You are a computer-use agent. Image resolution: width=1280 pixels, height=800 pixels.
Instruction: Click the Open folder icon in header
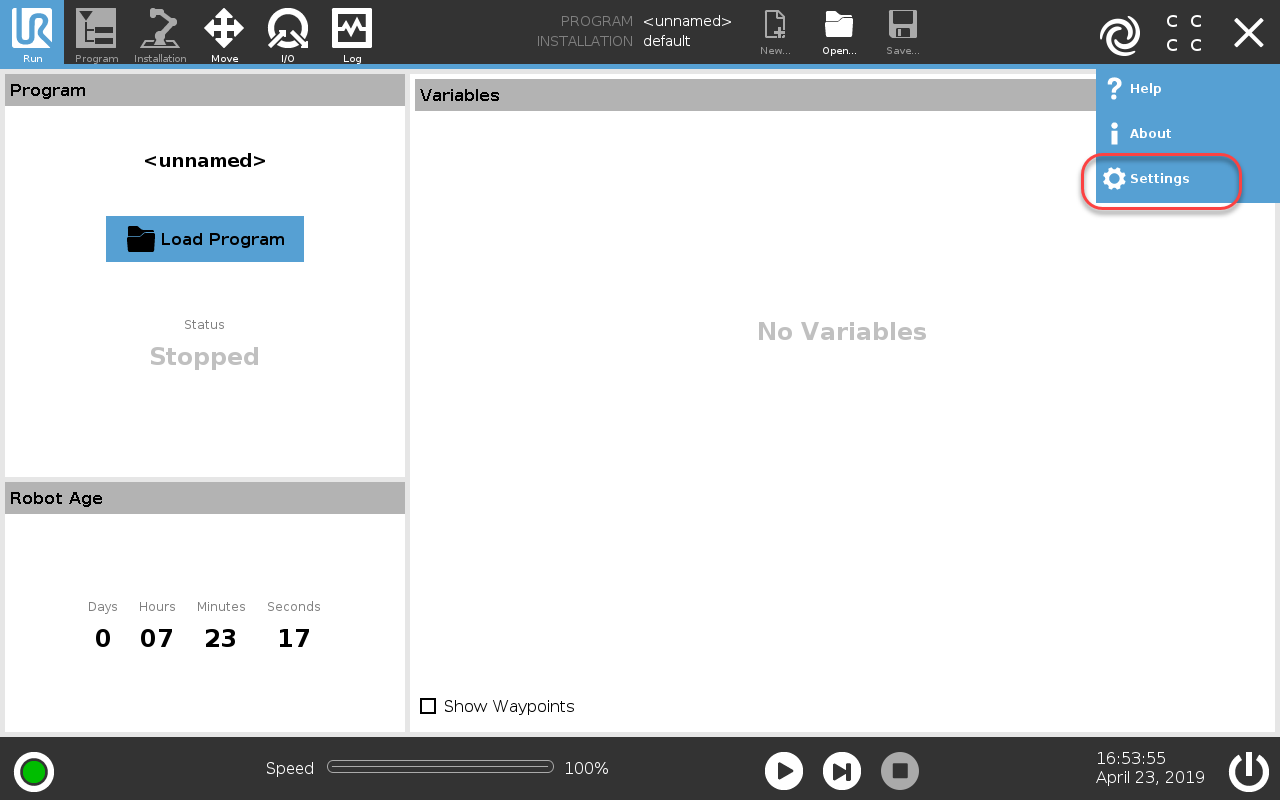839,32
